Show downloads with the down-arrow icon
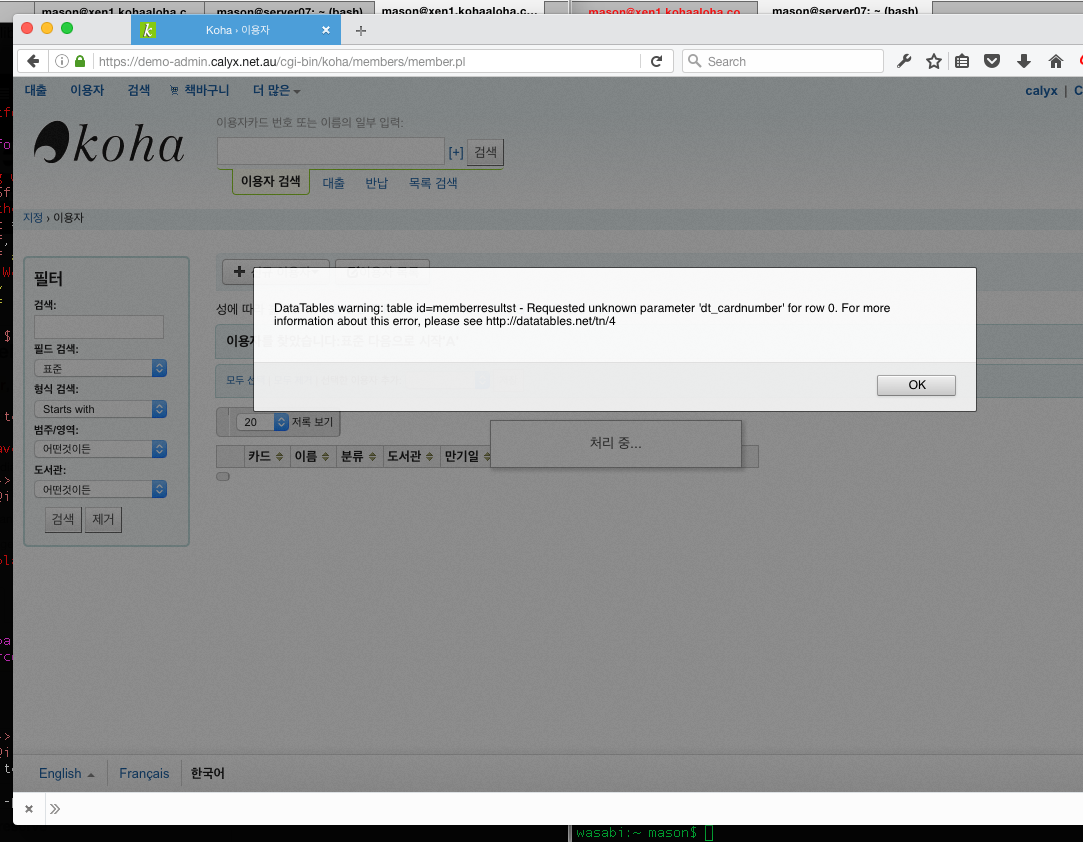Screen dimensions: 1083x842 pos(1024,61)
